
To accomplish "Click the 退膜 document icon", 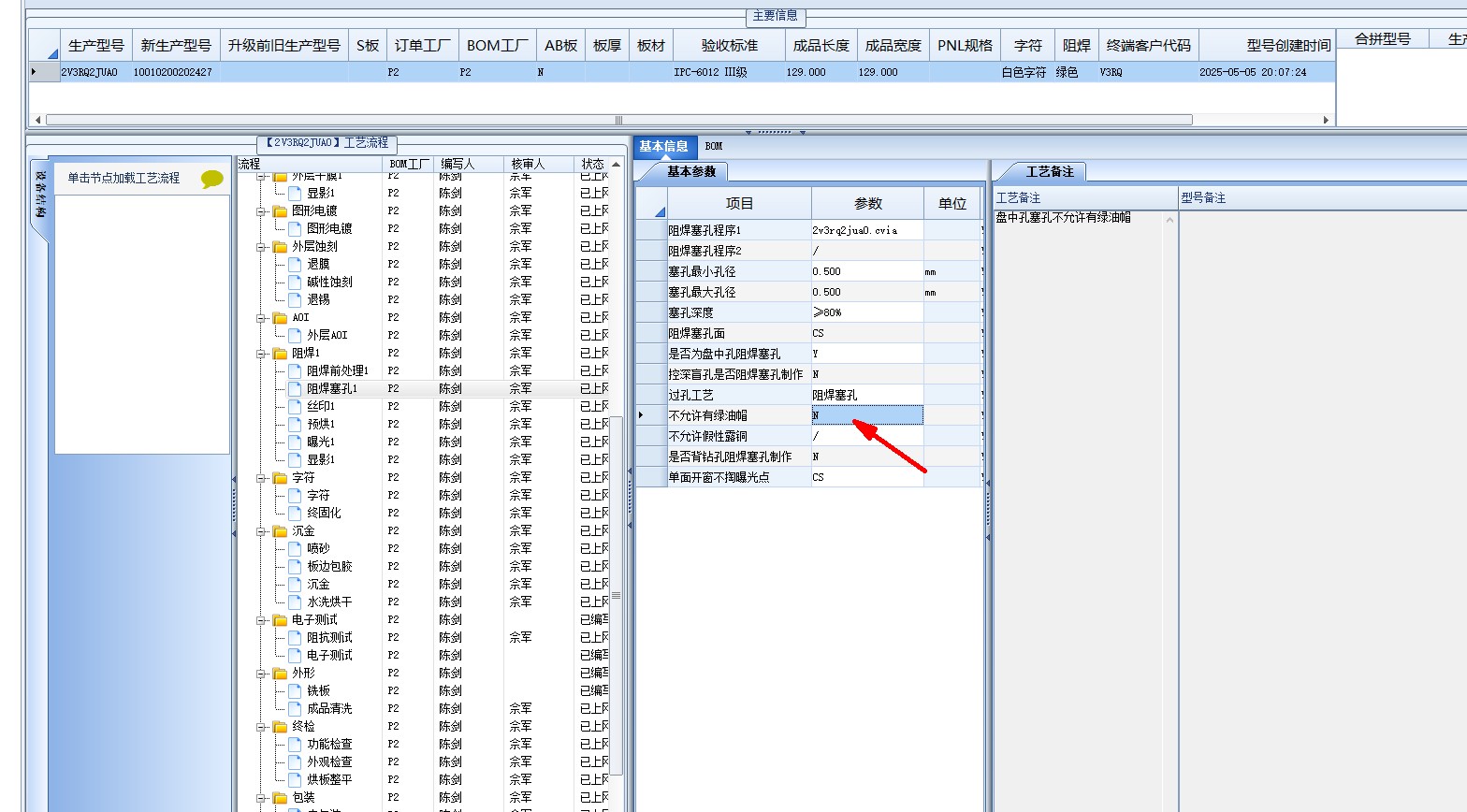I will click(x=295, y=265).
